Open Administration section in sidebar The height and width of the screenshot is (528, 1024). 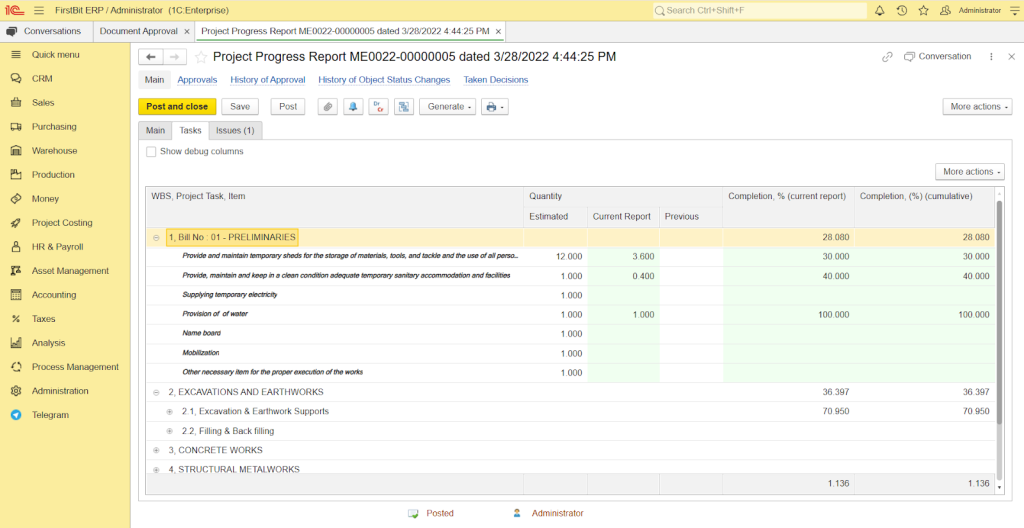(60, 391)
